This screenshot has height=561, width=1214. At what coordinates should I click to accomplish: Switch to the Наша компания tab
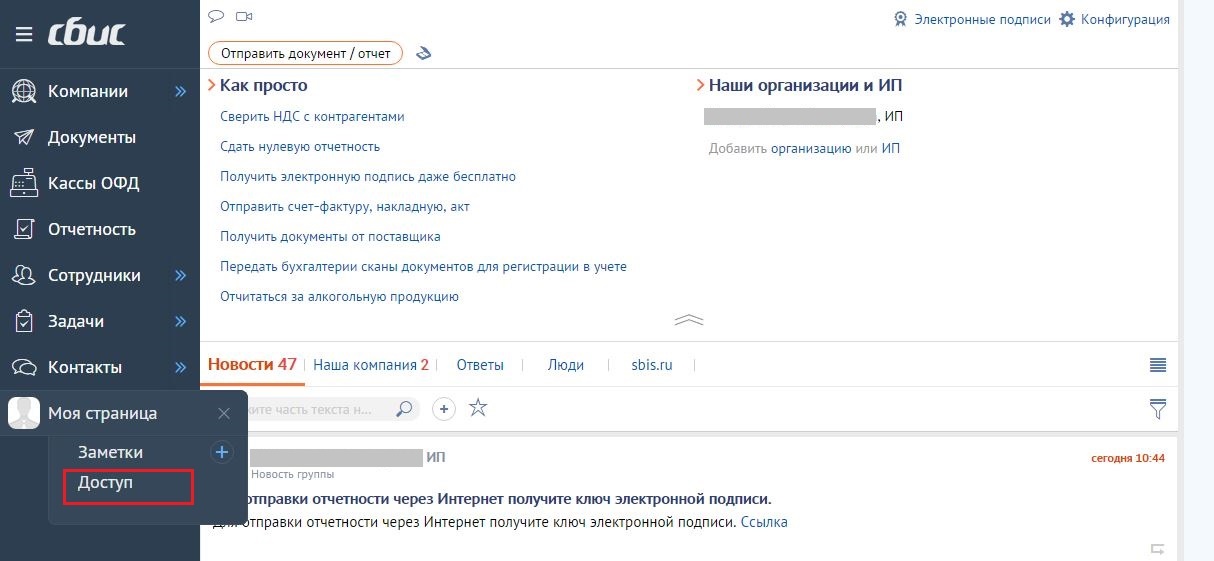click(x=370, y=365)
